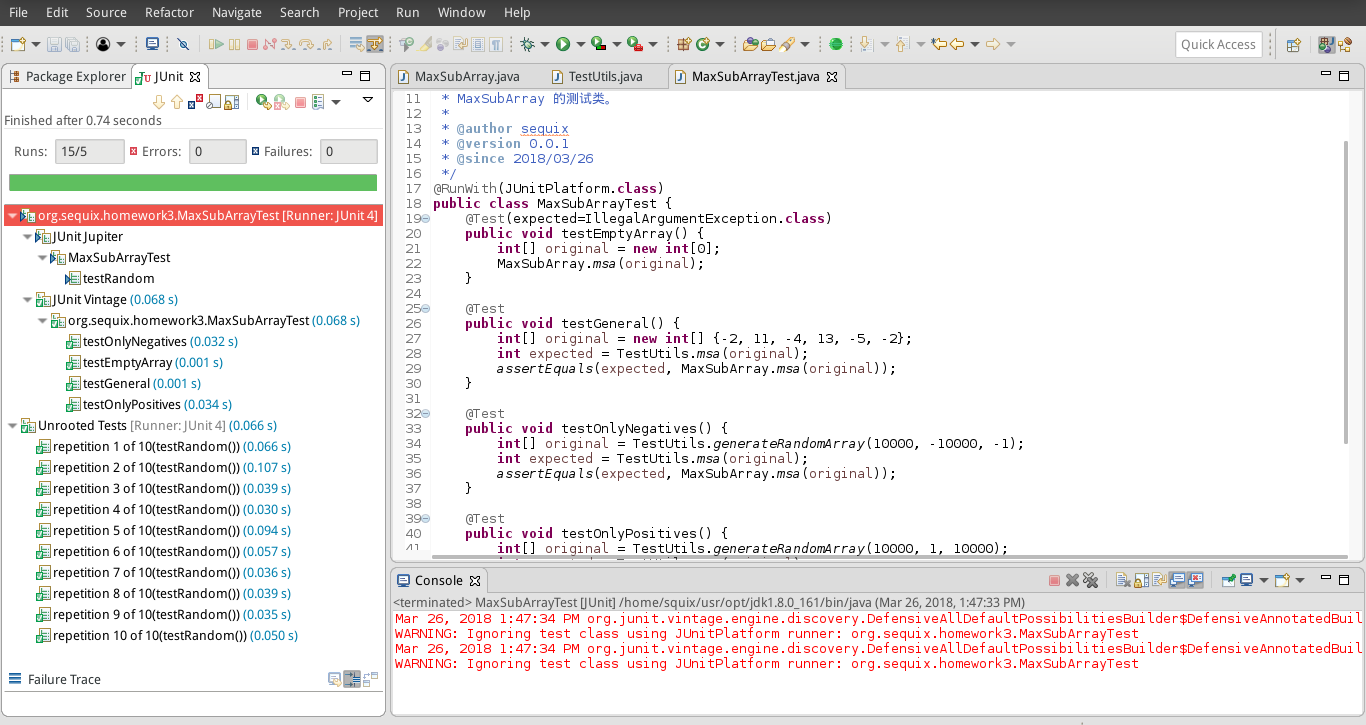Click Rerun Test Failures First icon

[x=282, y=102]
